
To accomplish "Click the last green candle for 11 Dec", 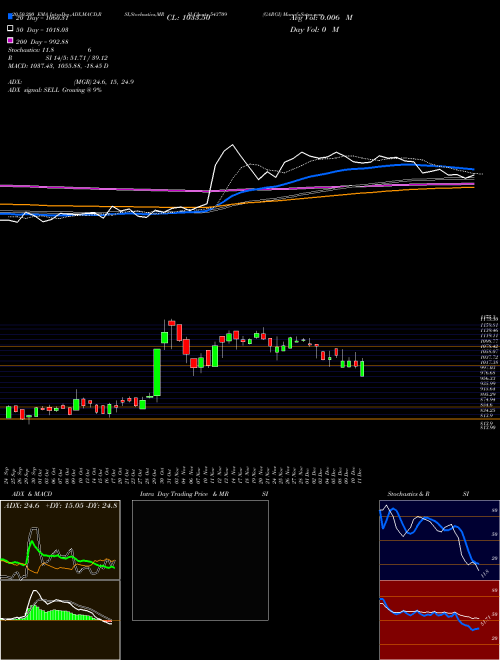I will coord(362,368).
